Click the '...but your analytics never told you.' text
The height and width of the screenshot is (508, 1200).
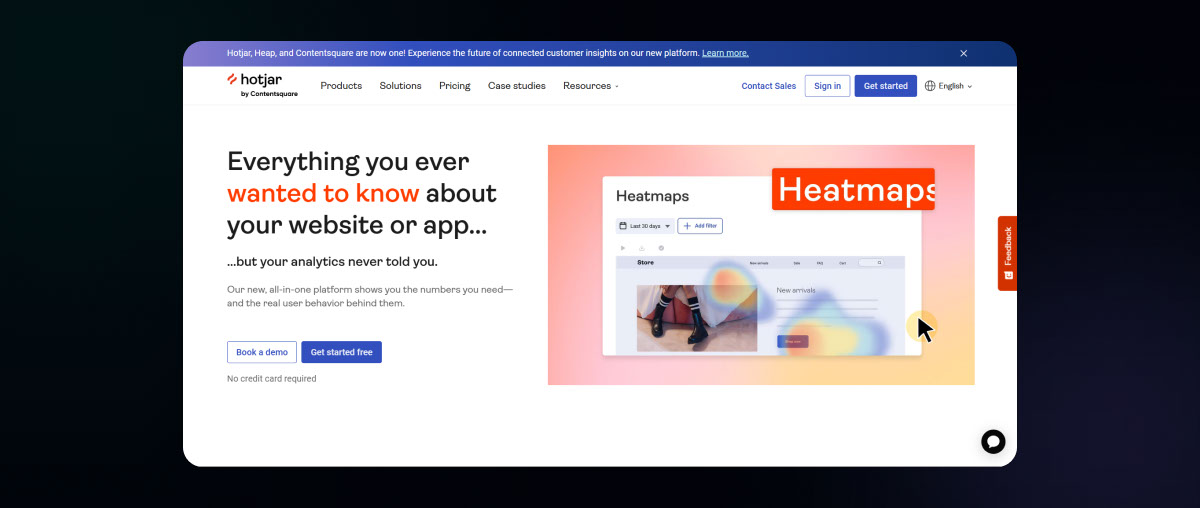[x=332, y=262]
